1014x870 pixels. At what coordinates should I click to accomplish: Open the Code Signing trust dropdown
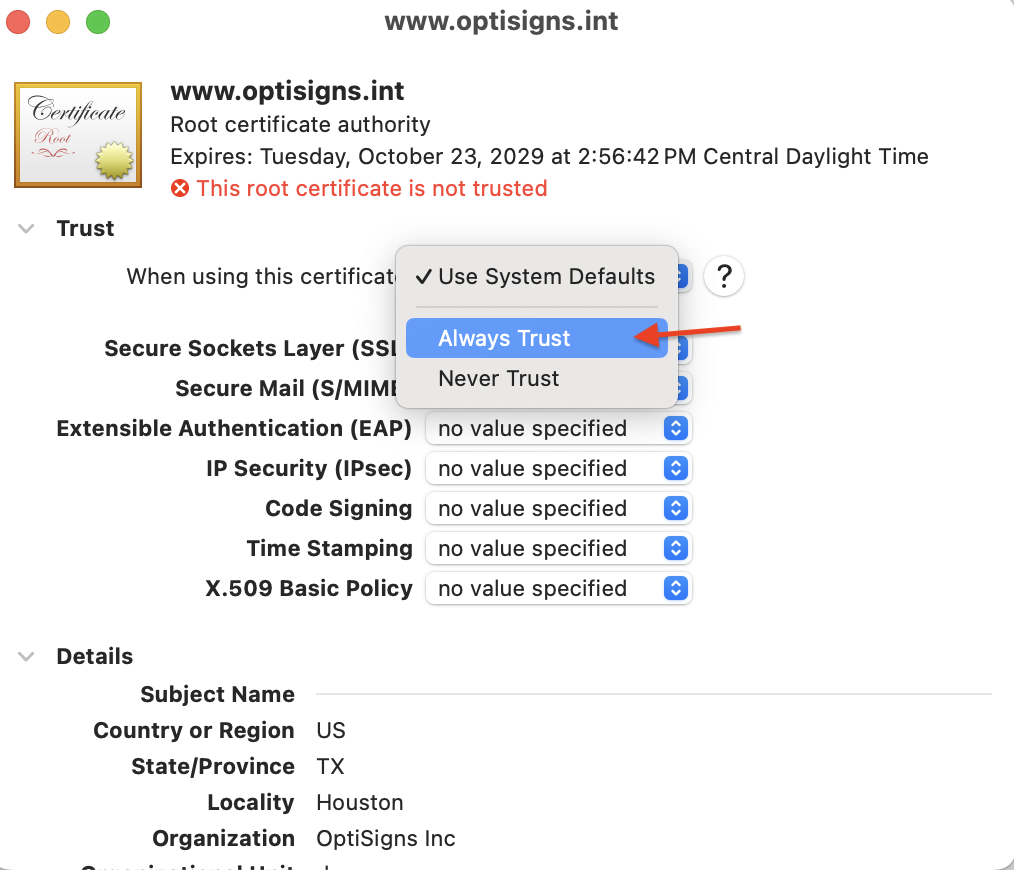[x=559, y=508]
